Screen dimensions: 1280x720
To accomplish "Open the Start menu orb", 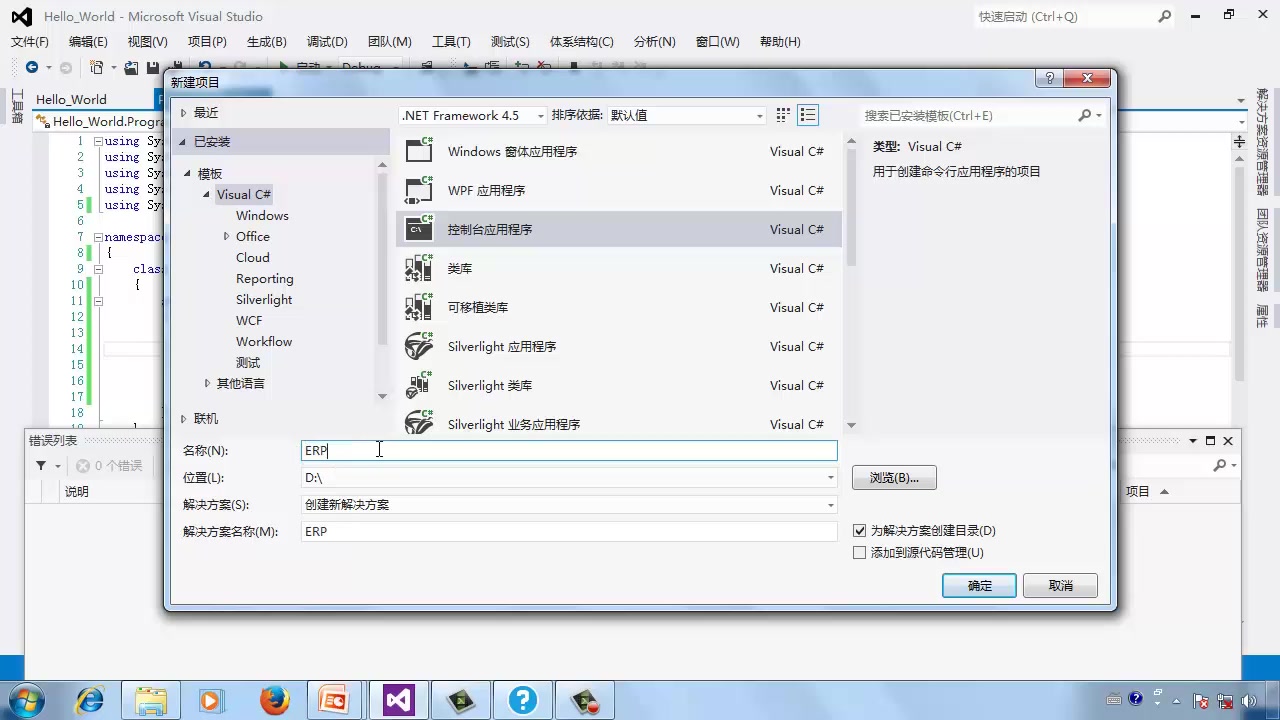I will (26, 700).
